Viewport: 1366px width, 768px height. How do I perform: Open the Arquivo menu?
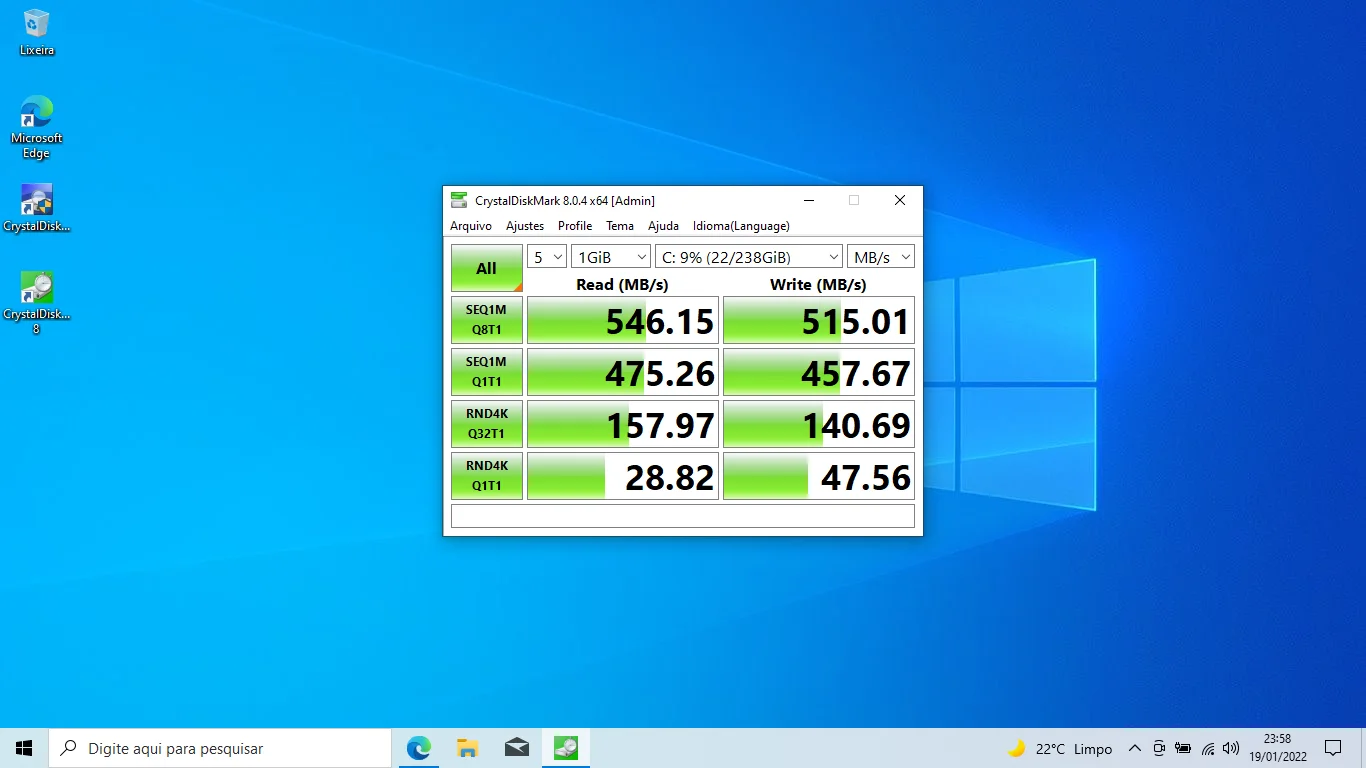471,226
